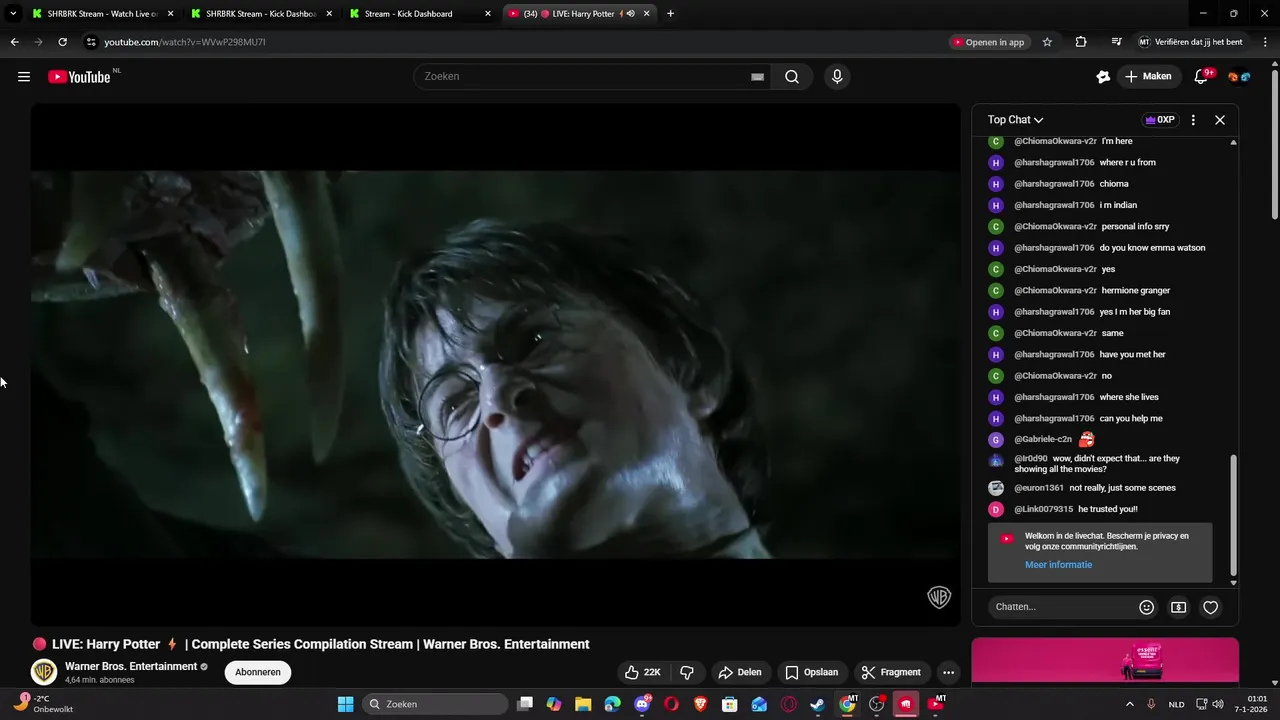Launch Steam from the taskbar
The image size is (1280, 720).
[817, 704]
